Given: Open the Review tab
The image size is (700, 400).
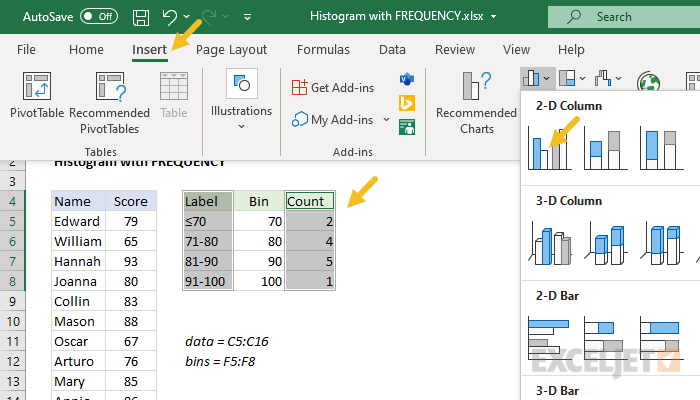Looking at the screenshot, I should tap(455, 50).
